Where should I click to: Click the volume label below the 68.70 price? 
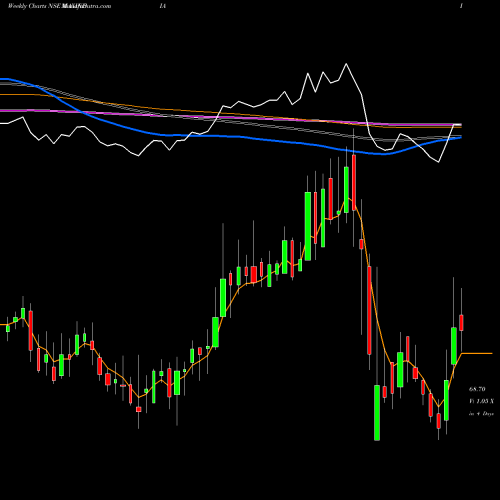tap(481, 401)
